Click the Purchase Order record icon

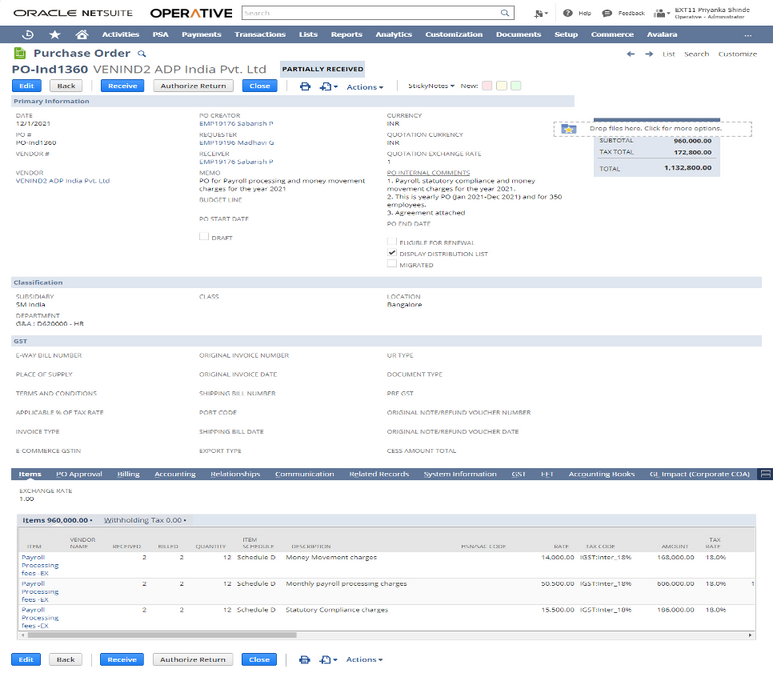(20, 53)
